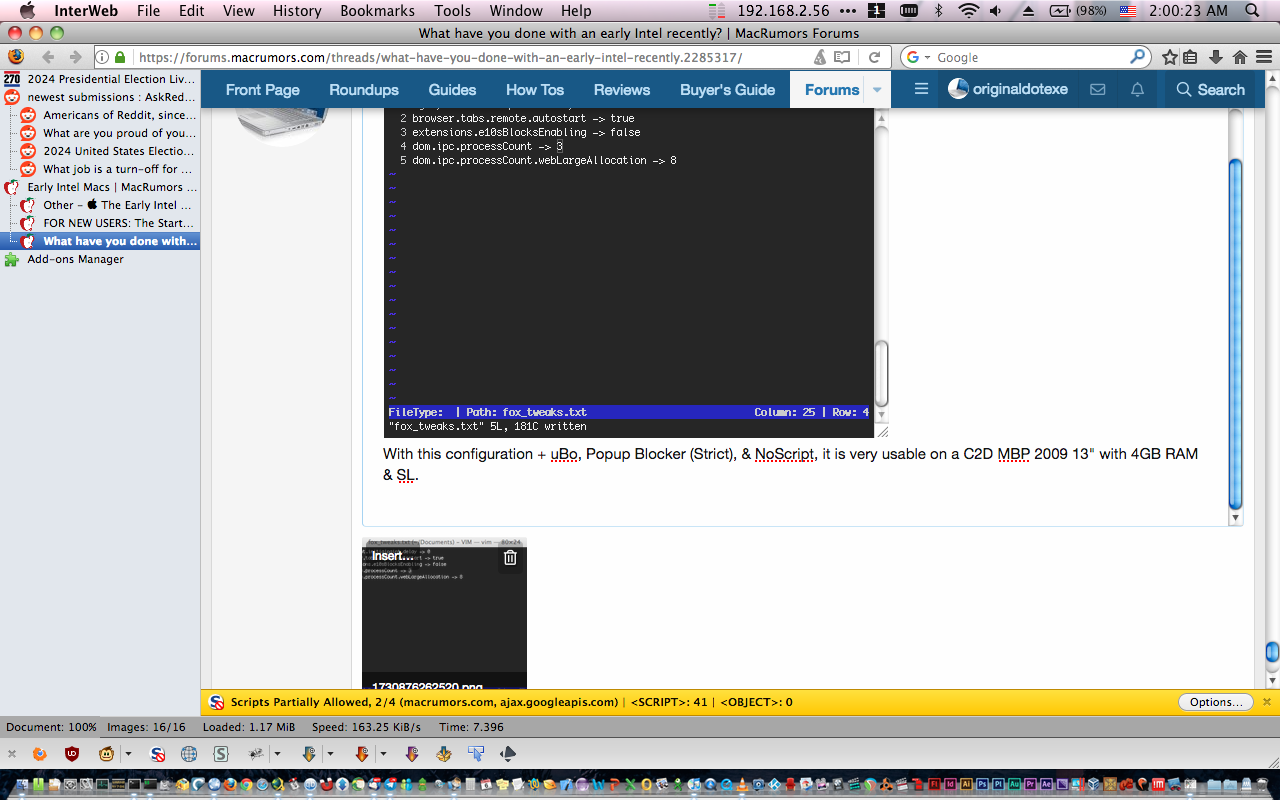Click the NoScript icon in the notification bar
This screenshot has width=1280, height=800.
tap(216, 702)
